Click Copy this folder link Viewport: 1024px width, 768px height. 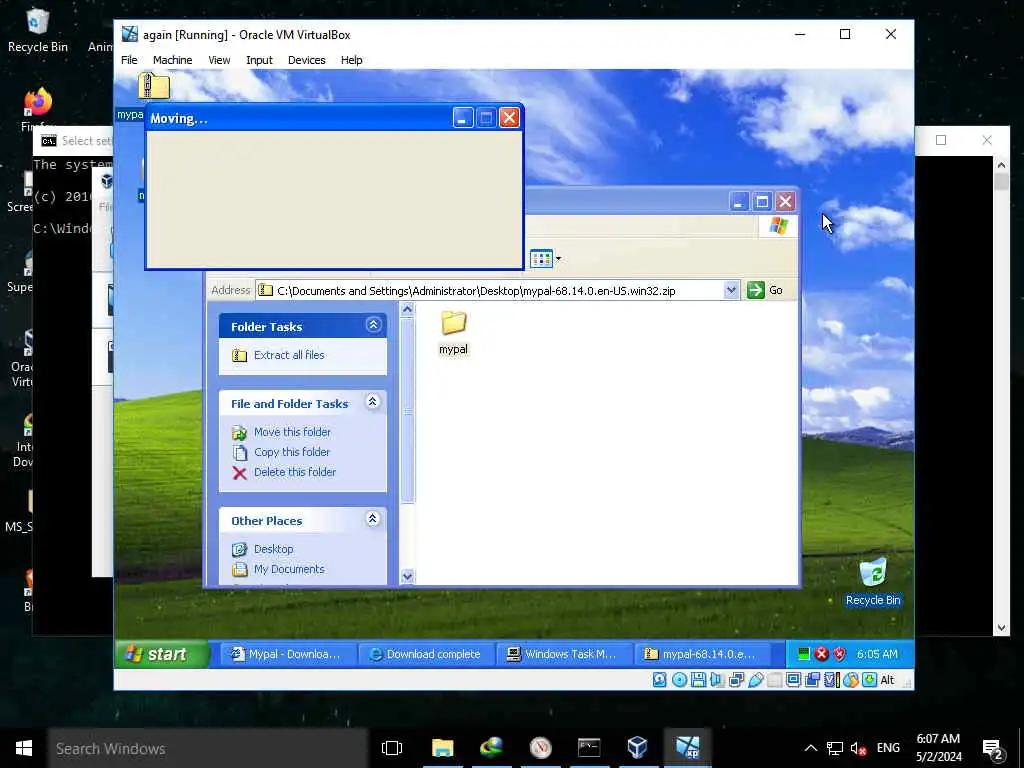tap(292, 452)
